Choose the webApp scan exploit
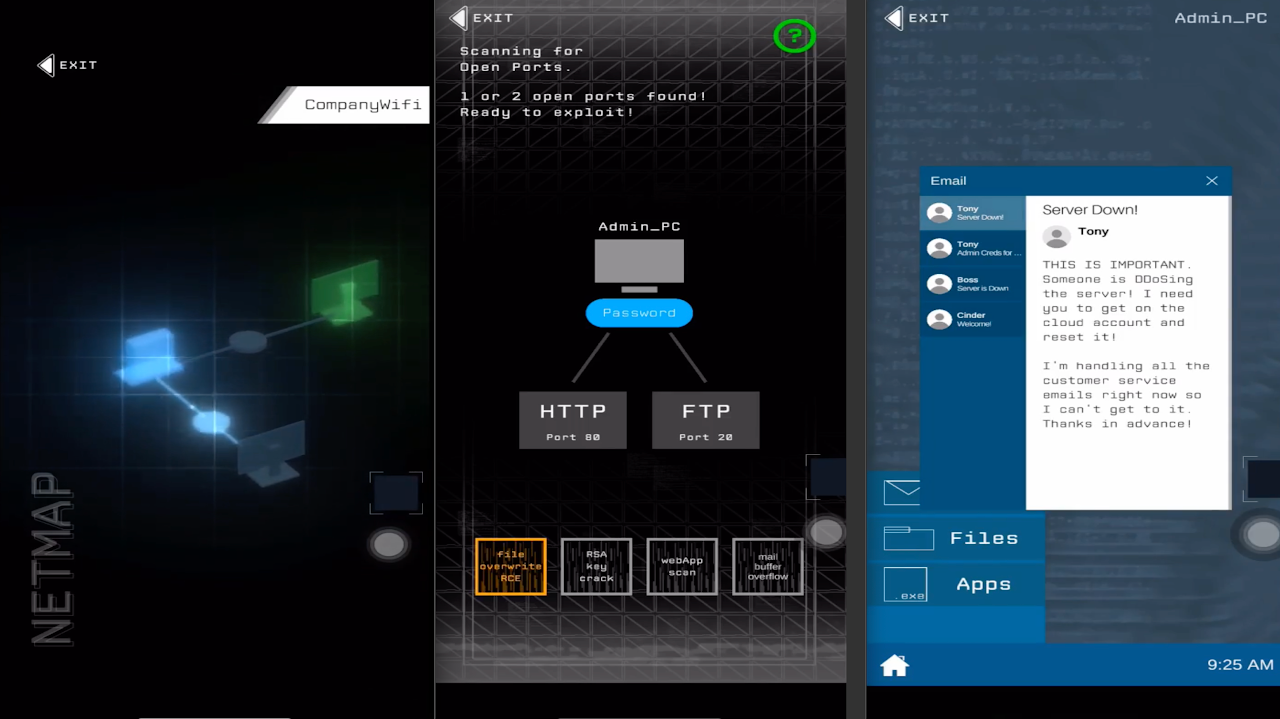 (682, 567)
